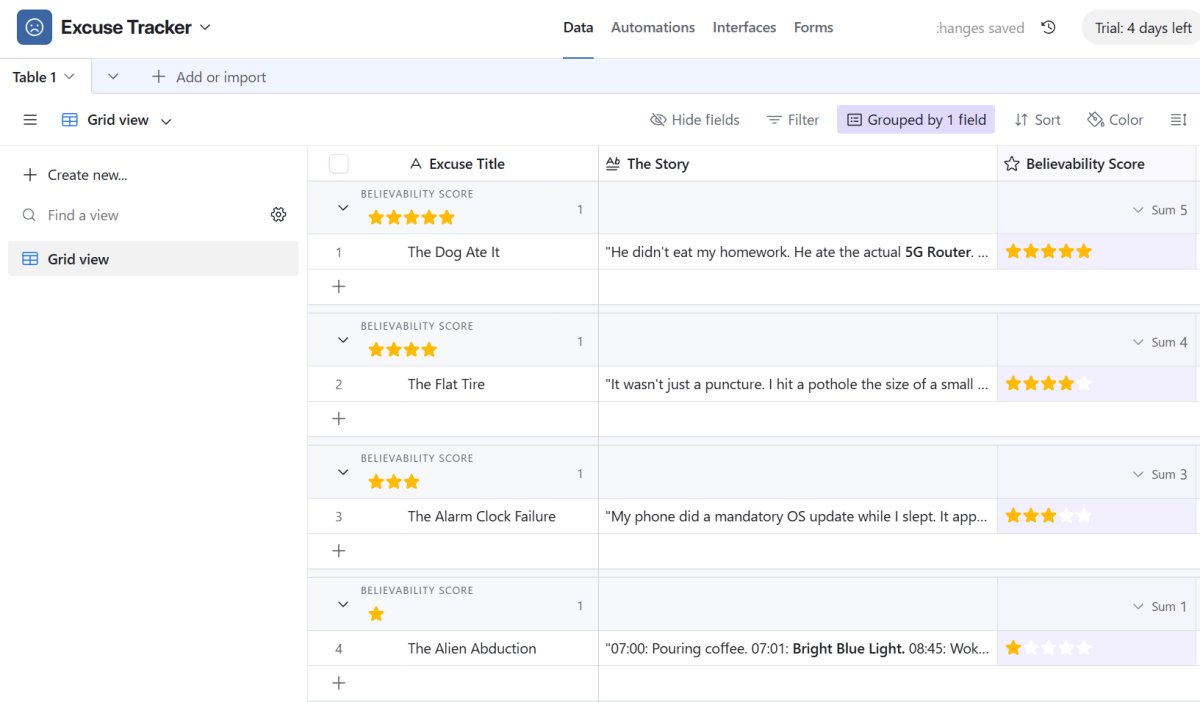Click Add or import button

pos(209,77)
